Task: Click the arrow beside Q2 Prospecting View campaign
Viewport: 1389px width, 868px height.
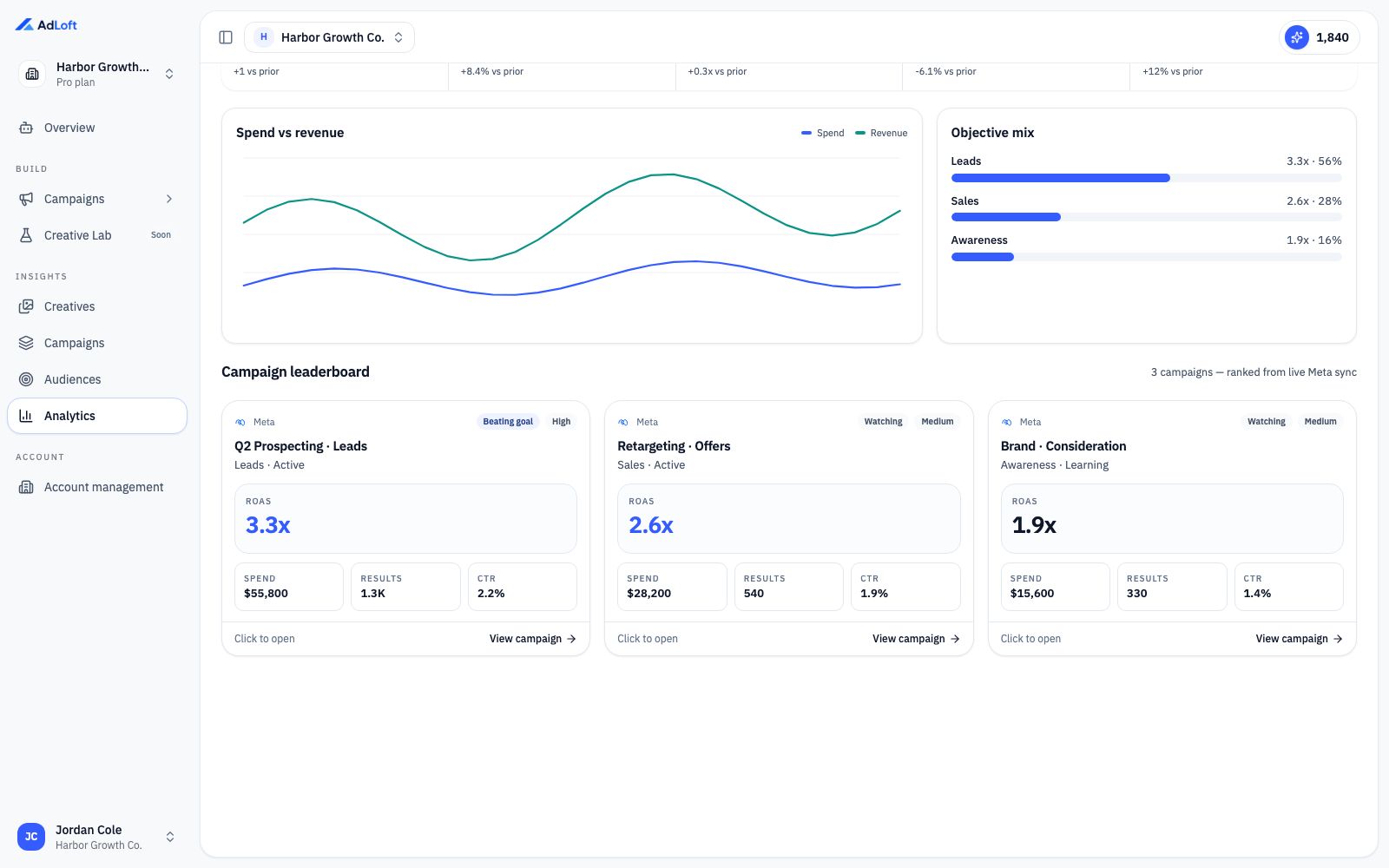Action: pos(571,639)
